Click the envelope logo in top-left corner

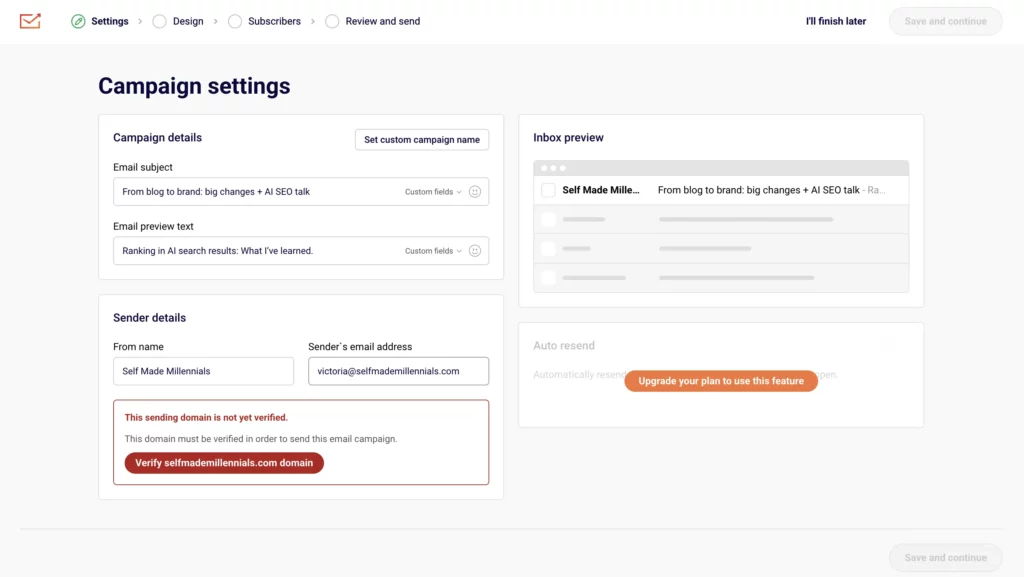click(30, 21)
